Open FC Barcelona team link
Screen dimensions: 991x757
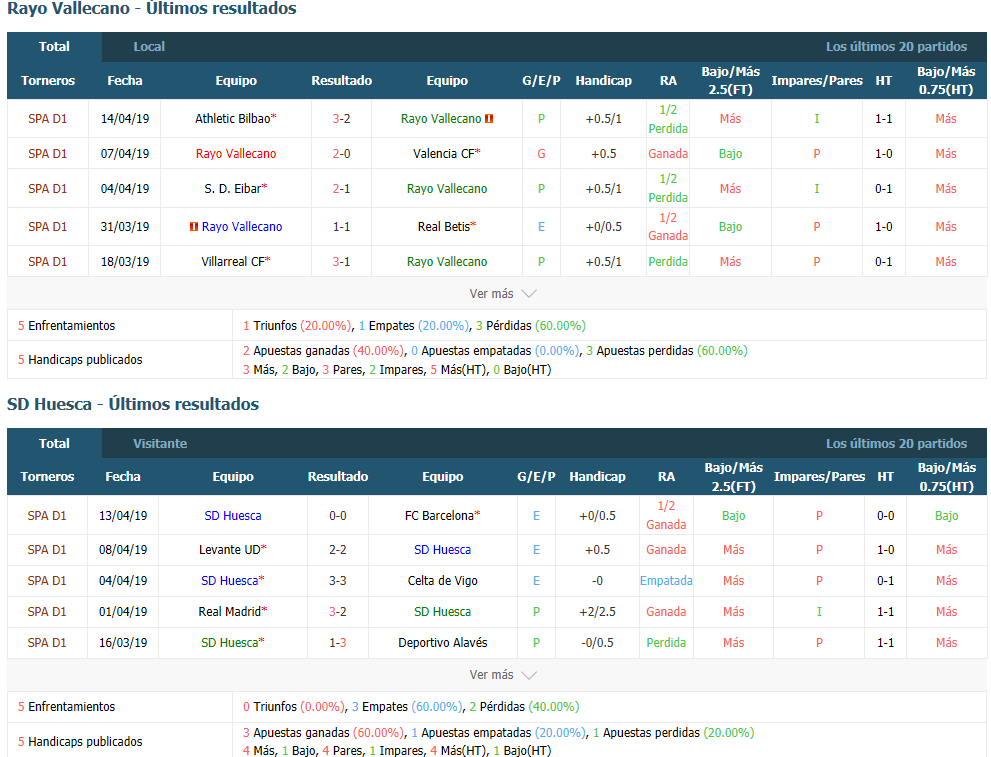coord(439,516)
